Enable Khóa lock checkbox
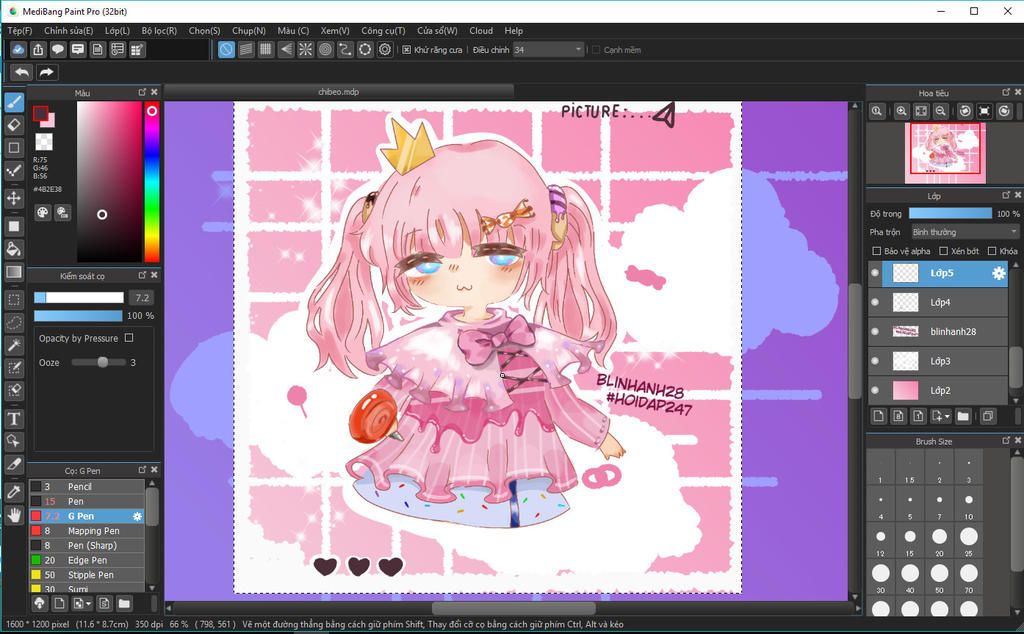Screen dimensions: 1024x634 point(992,251)
